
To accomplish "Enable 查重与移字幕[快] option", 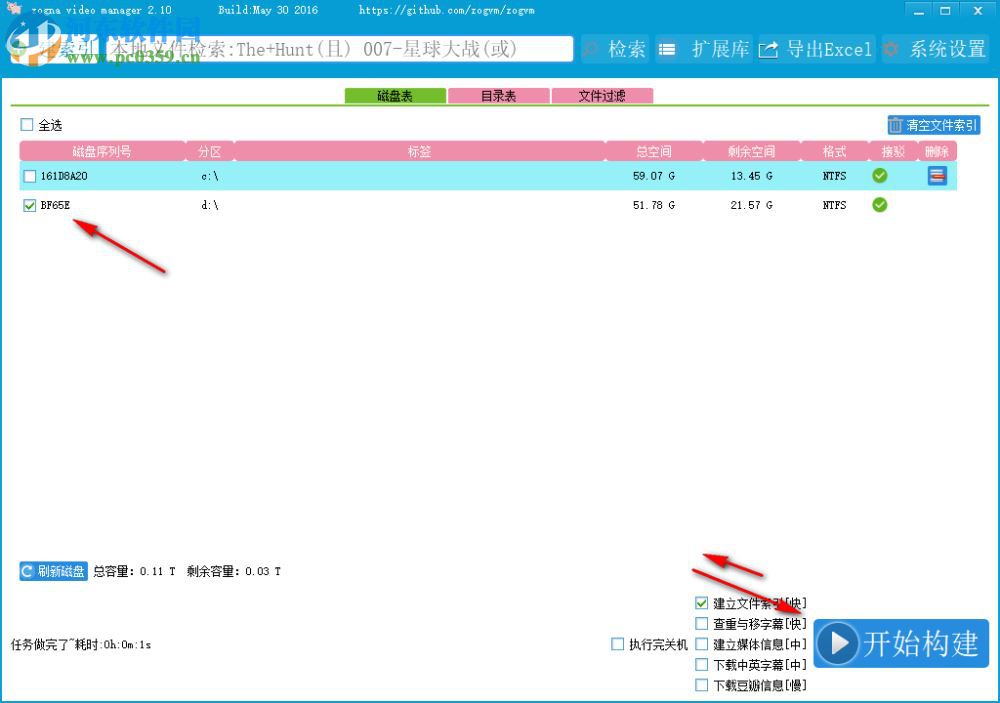I will (x=701, y=623).
